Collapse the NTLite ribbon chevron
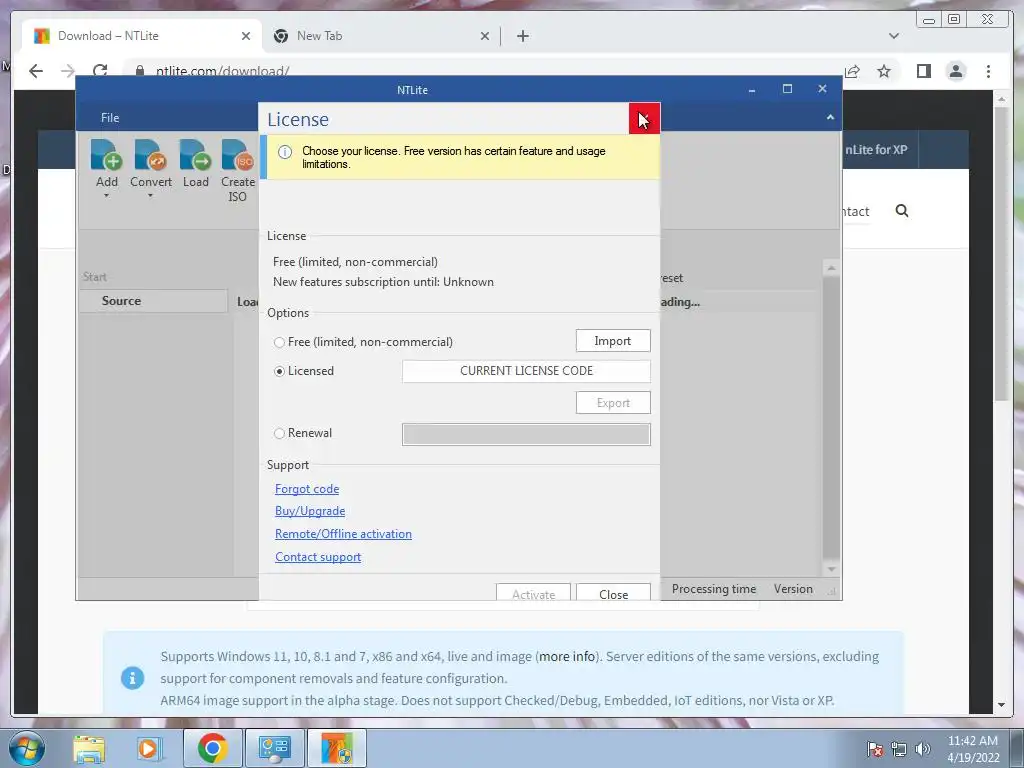This screenshot has width=1024, height=768. 830,118
